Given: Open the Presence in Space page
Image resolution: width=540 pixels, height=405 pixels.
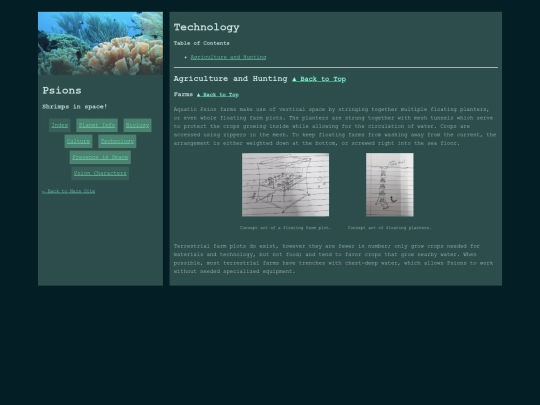Looking at the screenshot, I should pos(100,157).
